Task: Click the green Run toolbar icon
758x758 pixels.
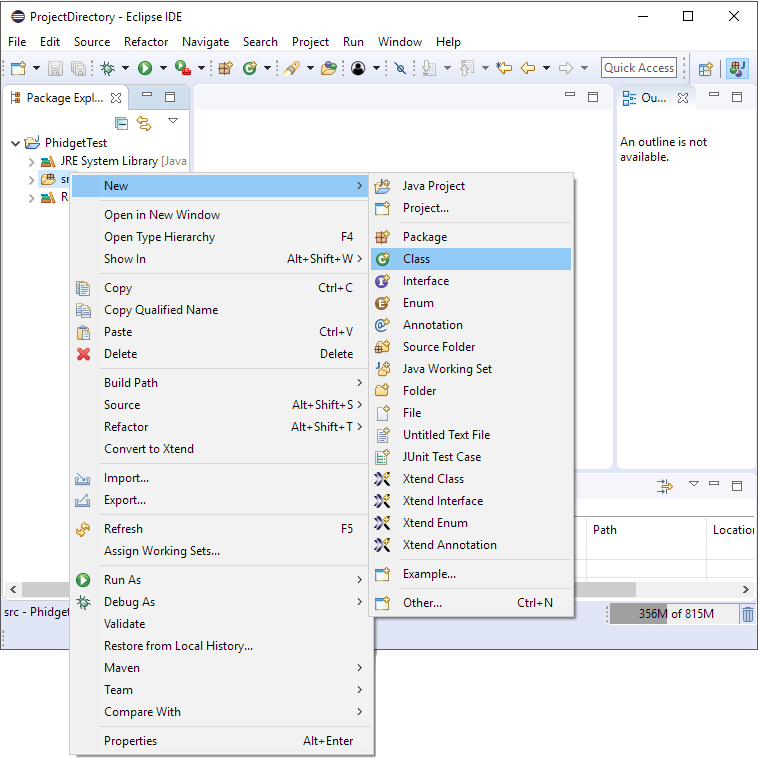Action: 145,68
